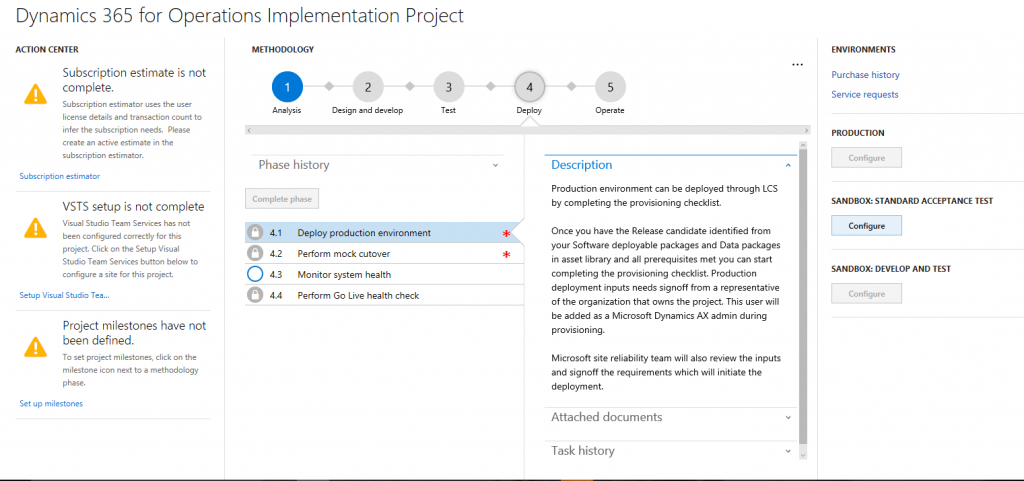The width and height of the screenshot is (1024, 481).
Task: Toggle the Monitor system health status circle
Action: (x=255, y=274)
